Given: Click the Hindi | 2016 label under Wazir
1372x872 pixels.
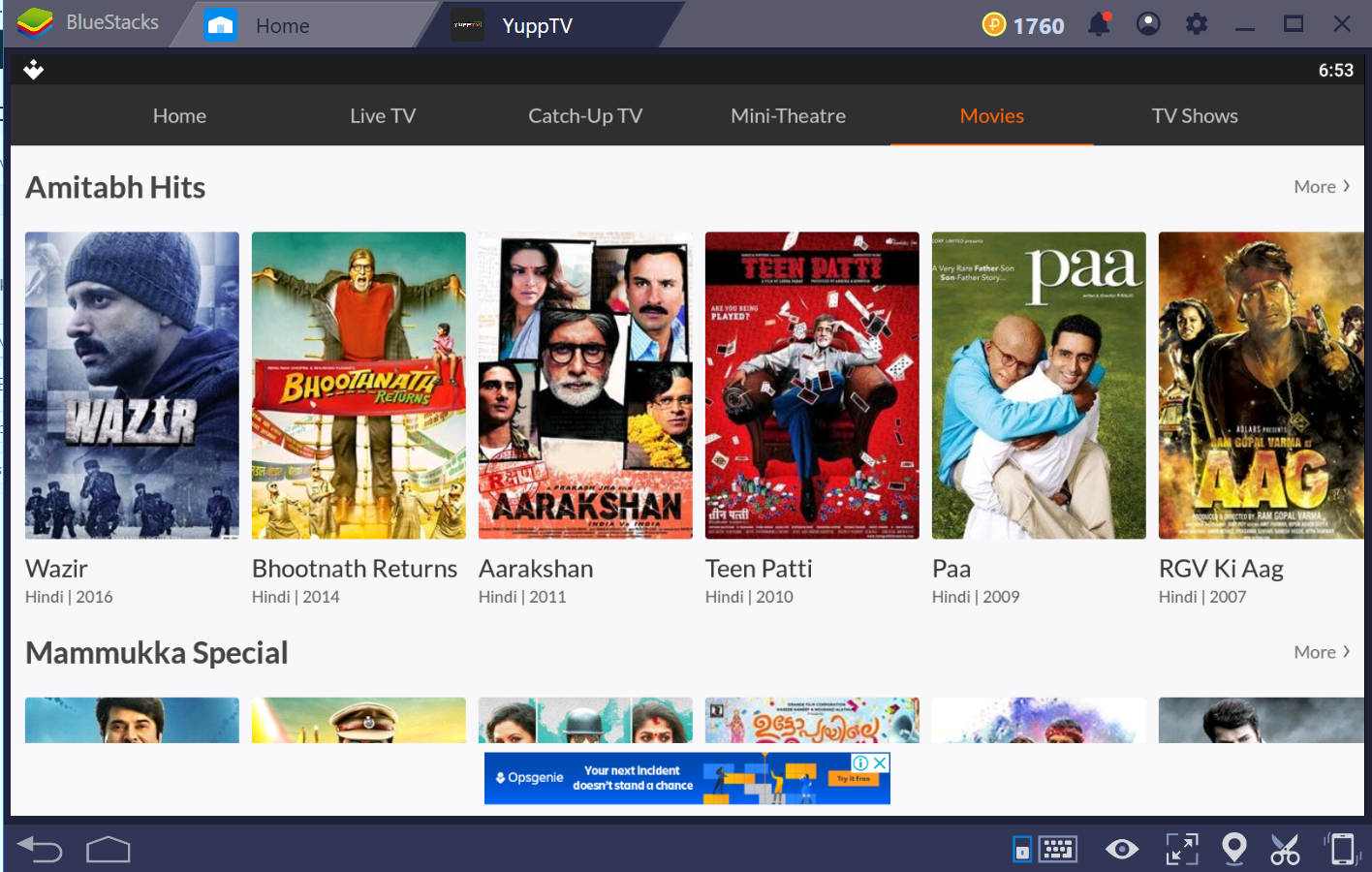Looking at the screenshot, I should tap(69, 597).
